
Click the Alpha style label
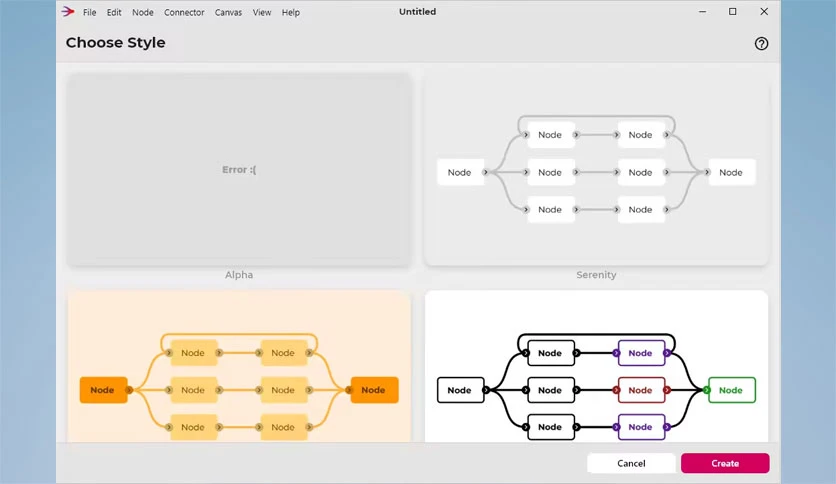click(239, 275)
